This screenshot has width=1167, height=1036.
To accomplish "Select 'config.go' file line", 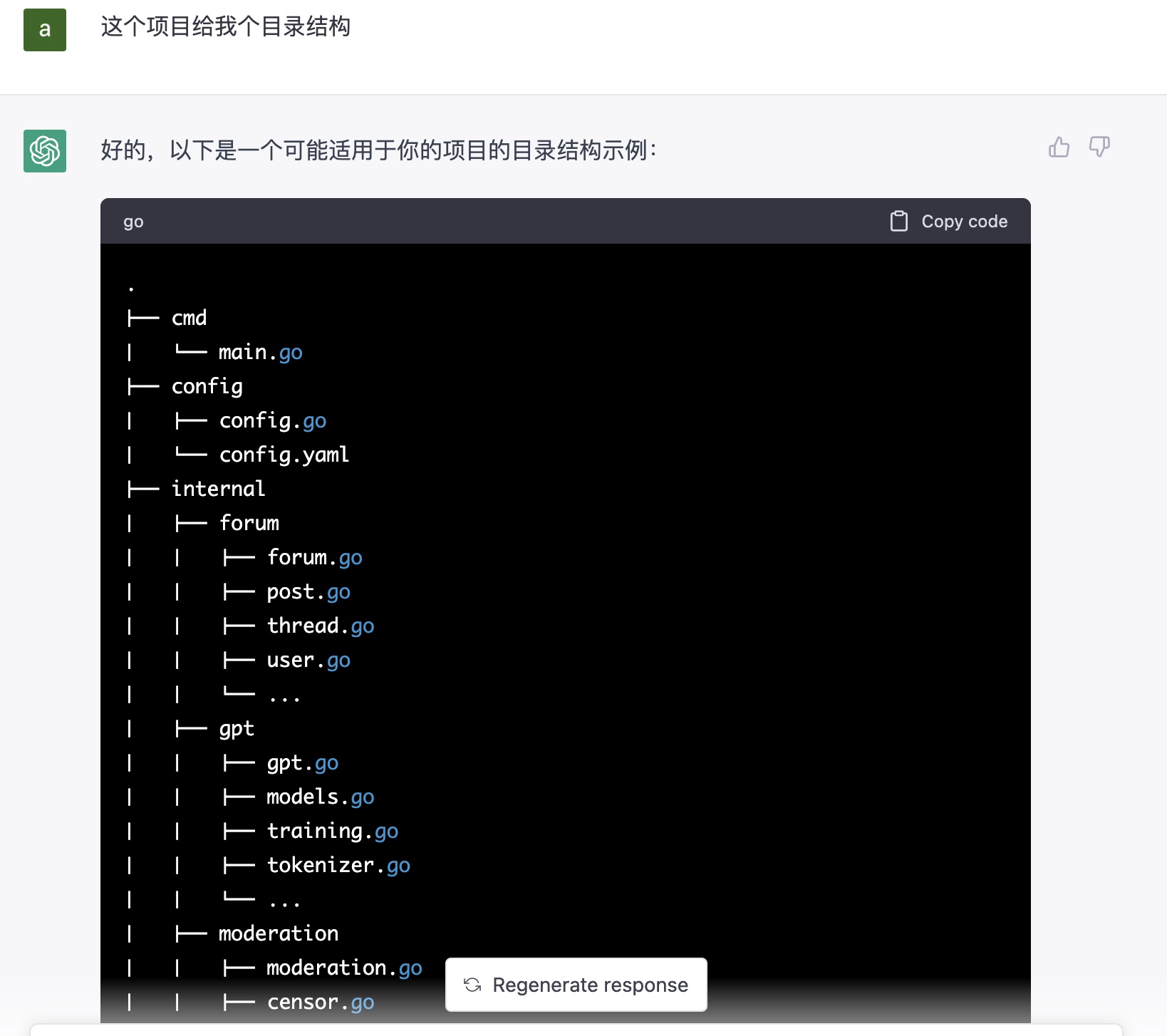I will (x=272, y=420).
